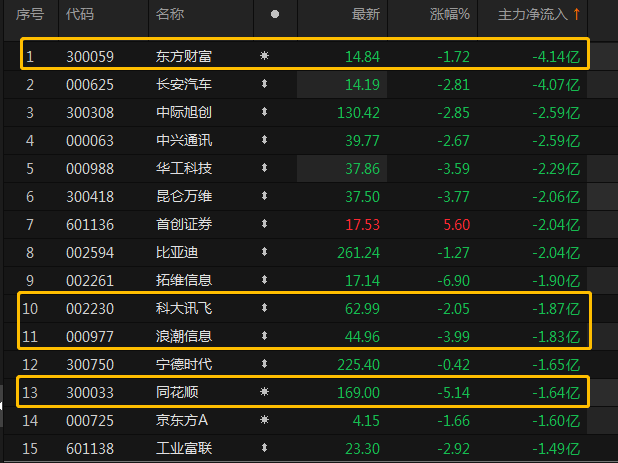
Task: Click the marker icon in 宁德时代 row
Action: [x=264, y=364]
